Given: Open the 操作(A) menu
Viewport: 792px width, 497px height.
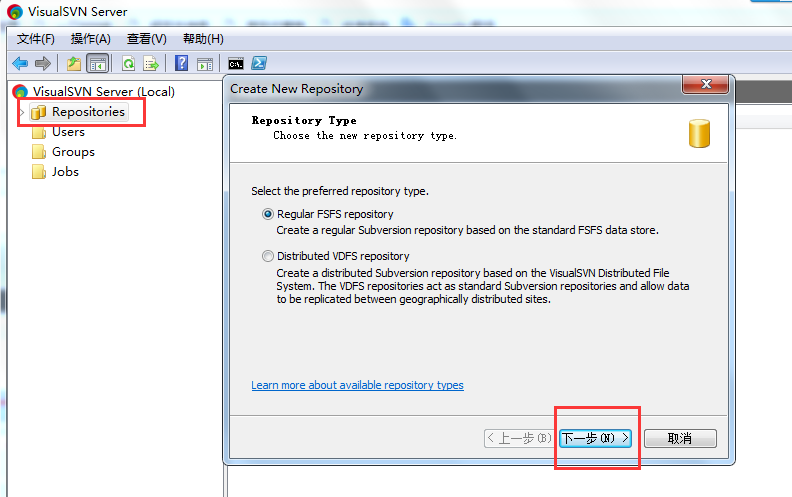Looking at the screenshot, I should coord(90,39).
